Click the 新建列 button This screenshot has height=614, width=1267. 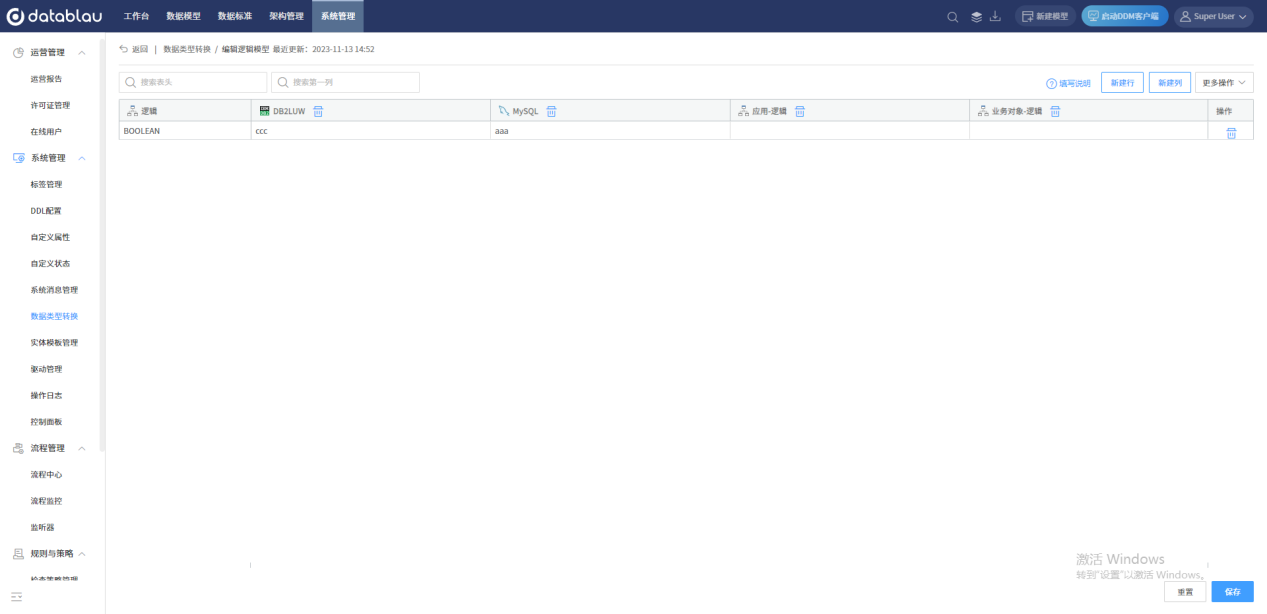tap(1170, 83)
